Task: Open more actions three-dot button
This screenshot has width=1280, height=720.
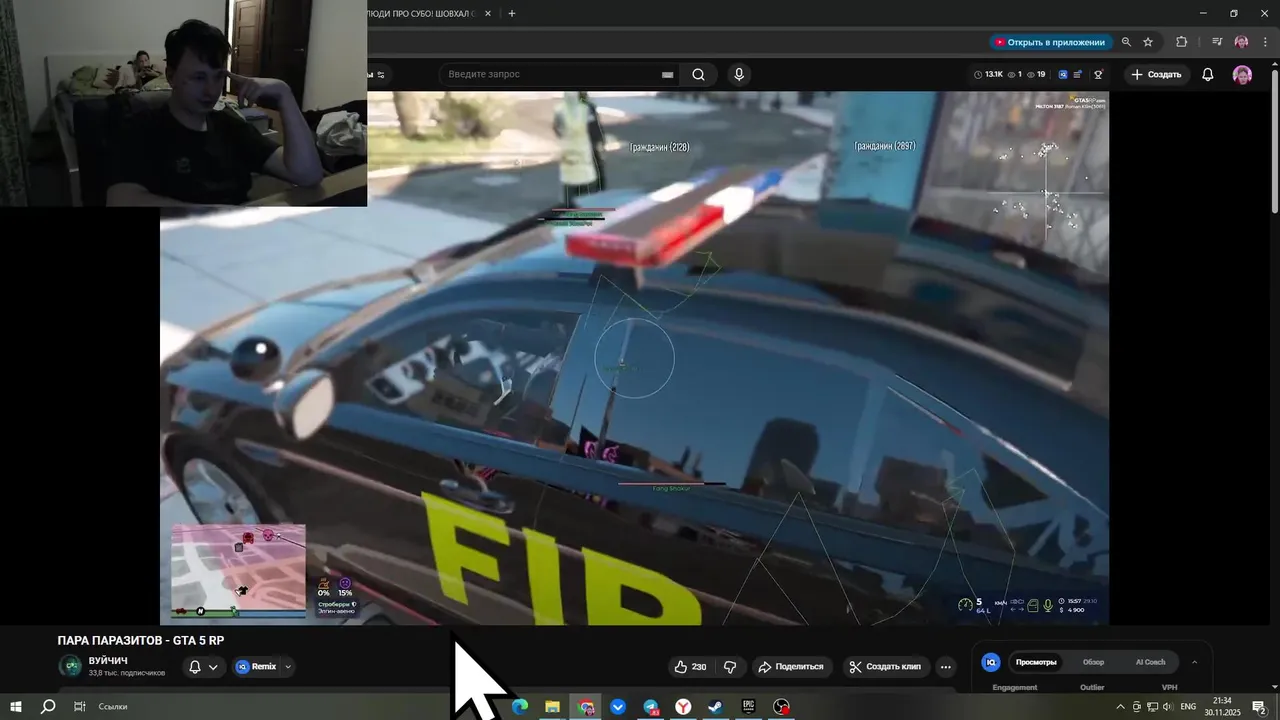Action: (x=946, y=667)
